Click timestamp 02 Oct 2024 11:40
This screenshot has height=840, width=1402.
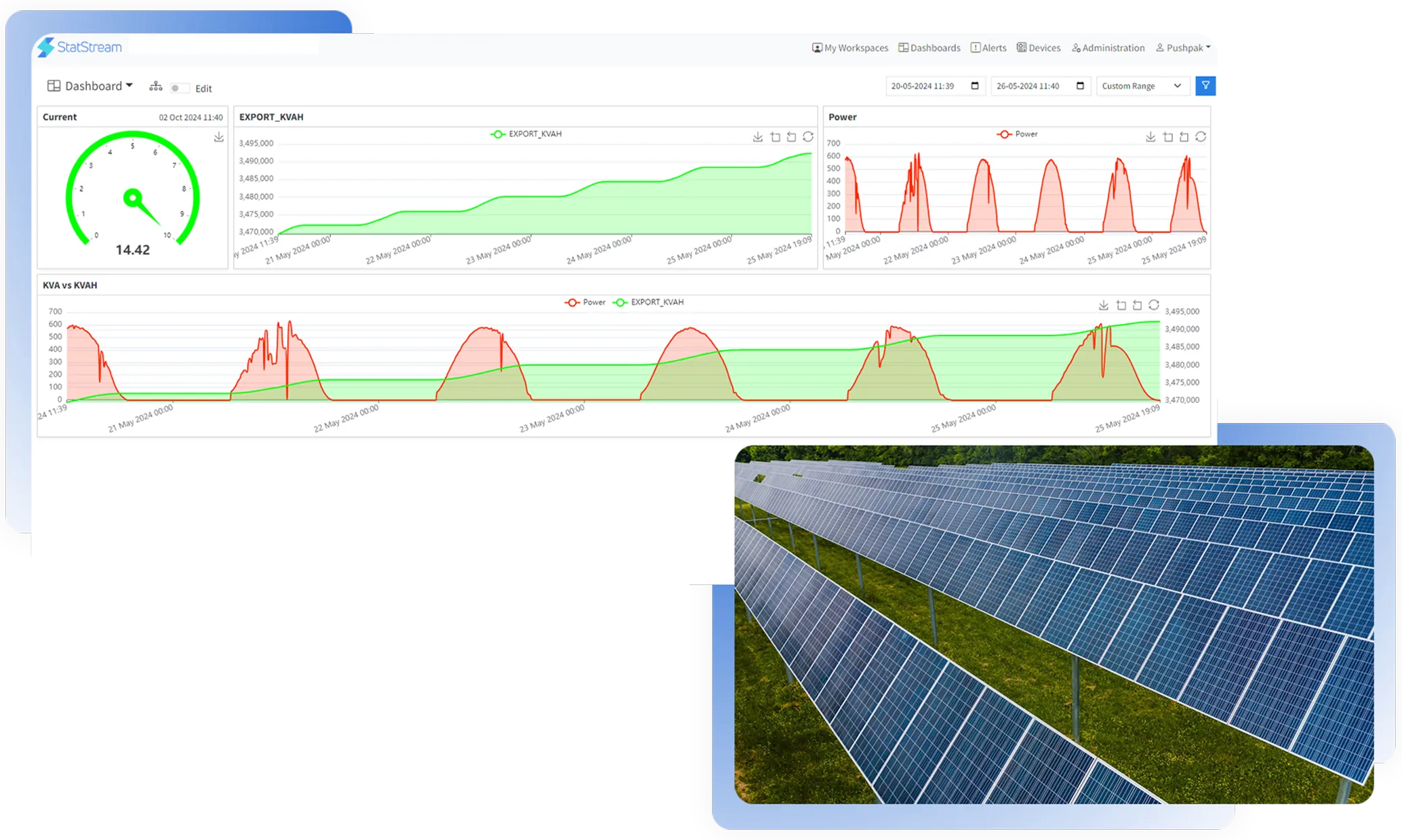pos(191,117)
